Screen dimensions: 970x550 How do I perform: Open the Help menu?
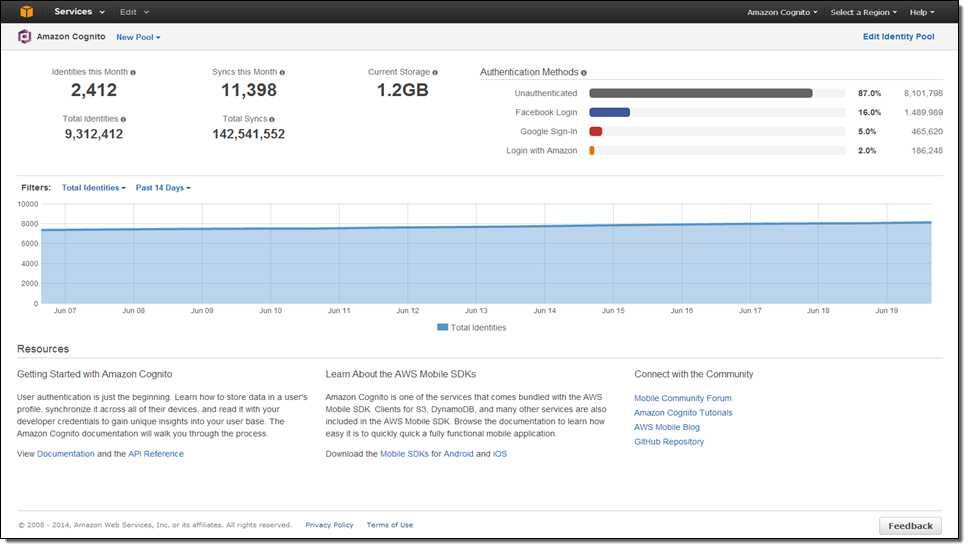tap(921, 12)
